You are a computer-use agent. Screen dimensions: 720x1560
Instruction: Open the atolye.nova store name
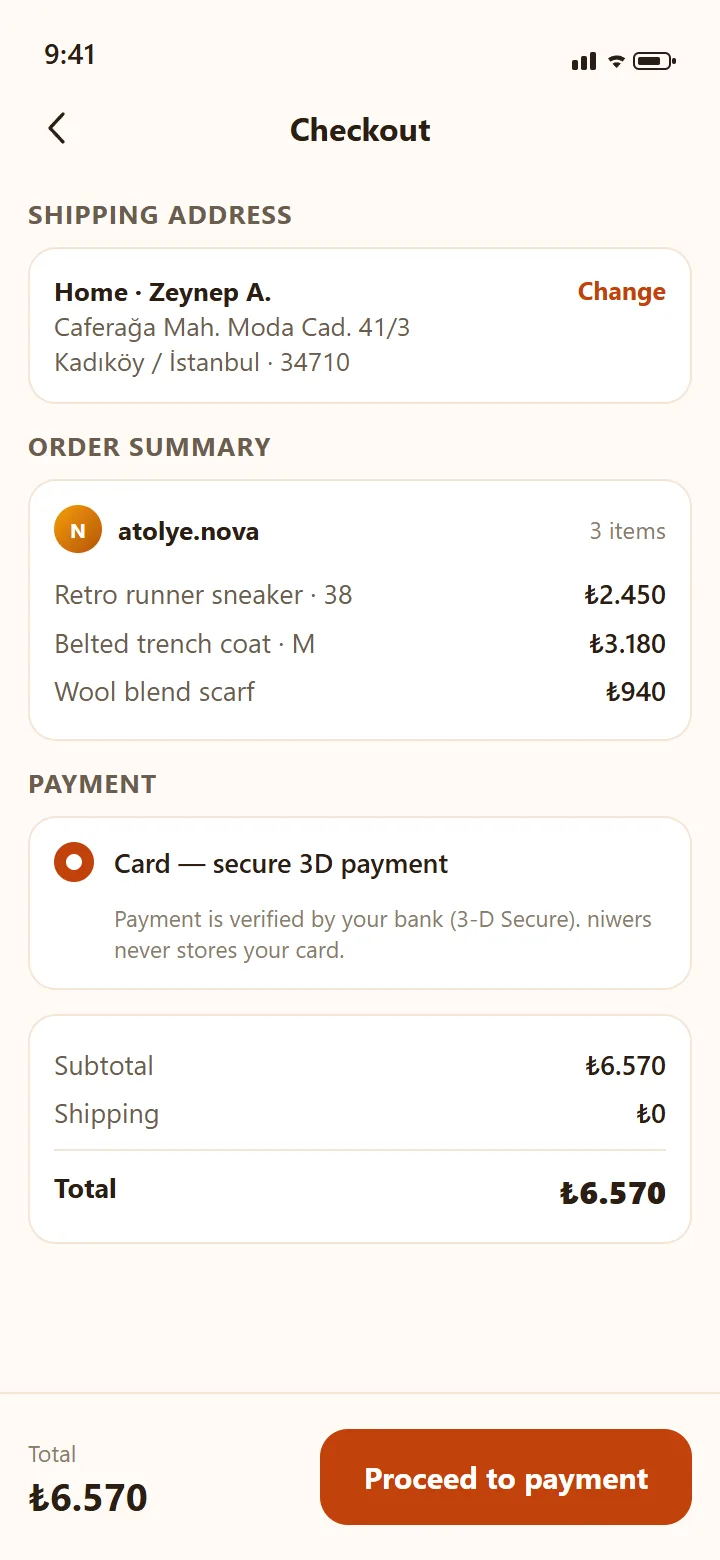click(188, 531)
